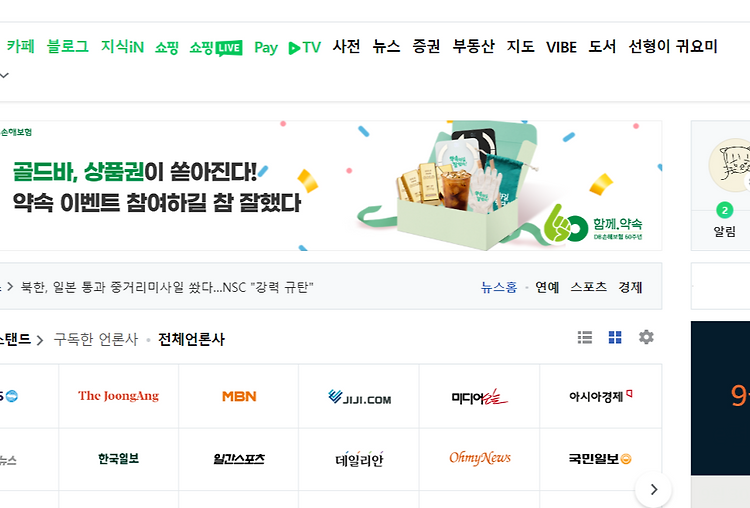Open the OhmyNews press logo

pos(480,458)
